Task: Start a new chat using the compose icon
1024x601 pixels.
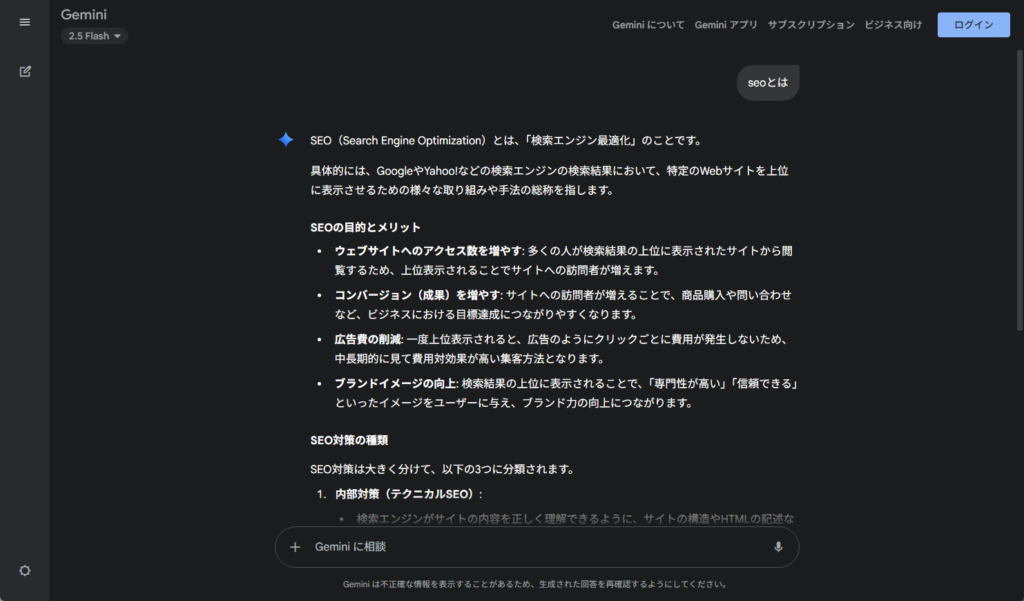Action: tap(24, 71)
